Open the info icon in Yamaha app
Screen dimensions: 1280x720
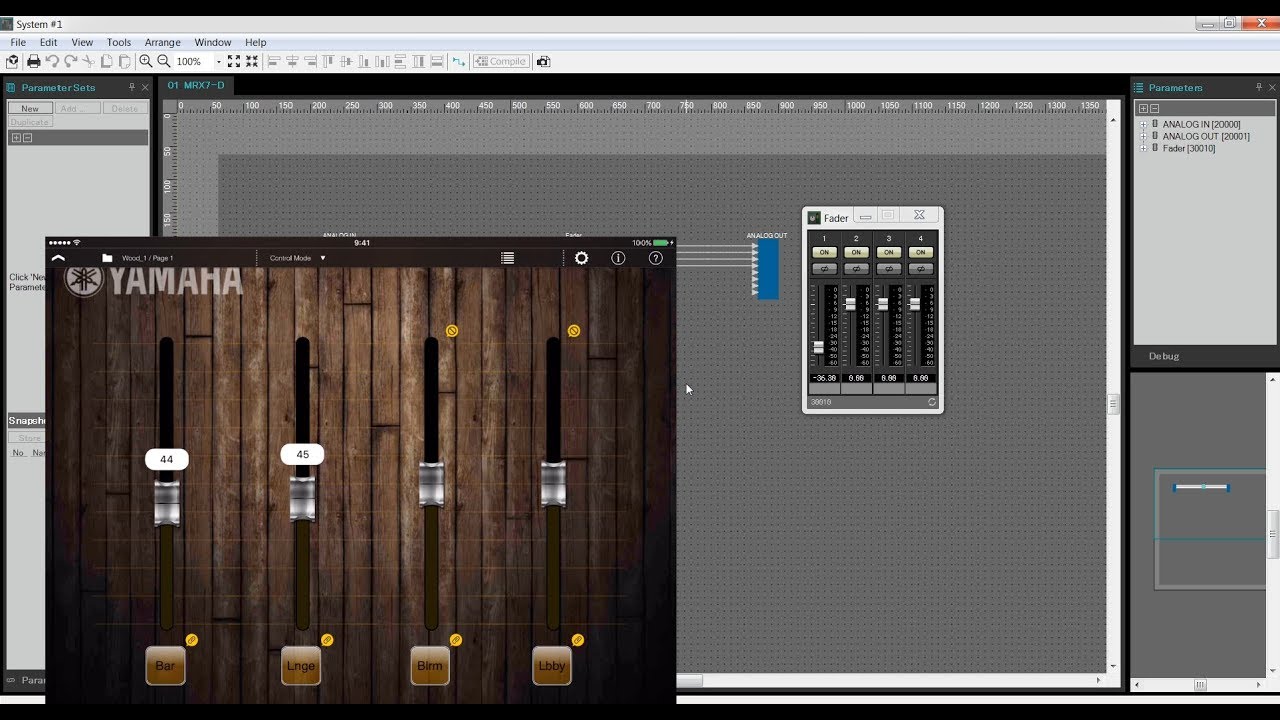(618, 258)
